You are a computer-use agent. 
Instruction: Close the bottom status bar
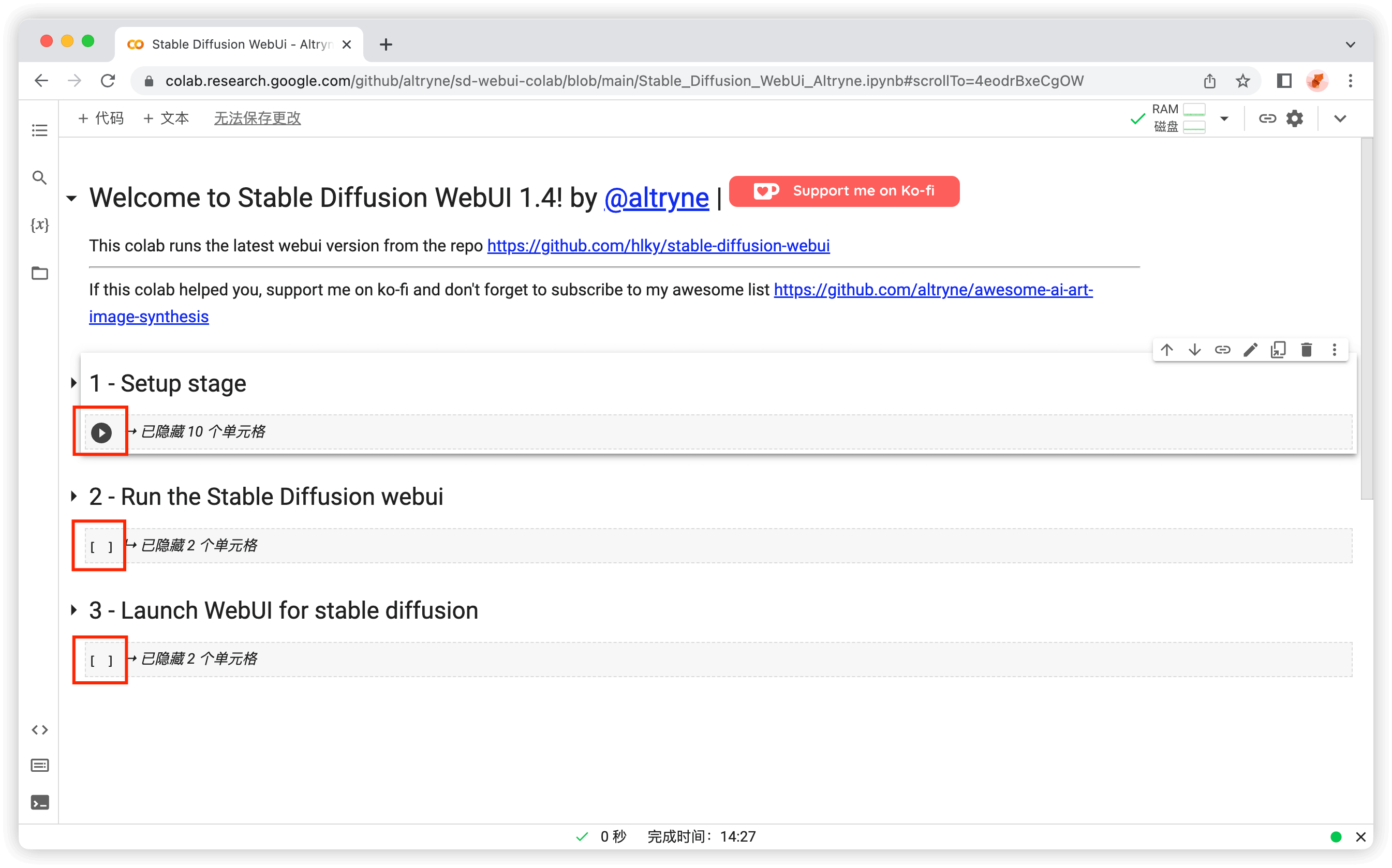point(1360,836)
